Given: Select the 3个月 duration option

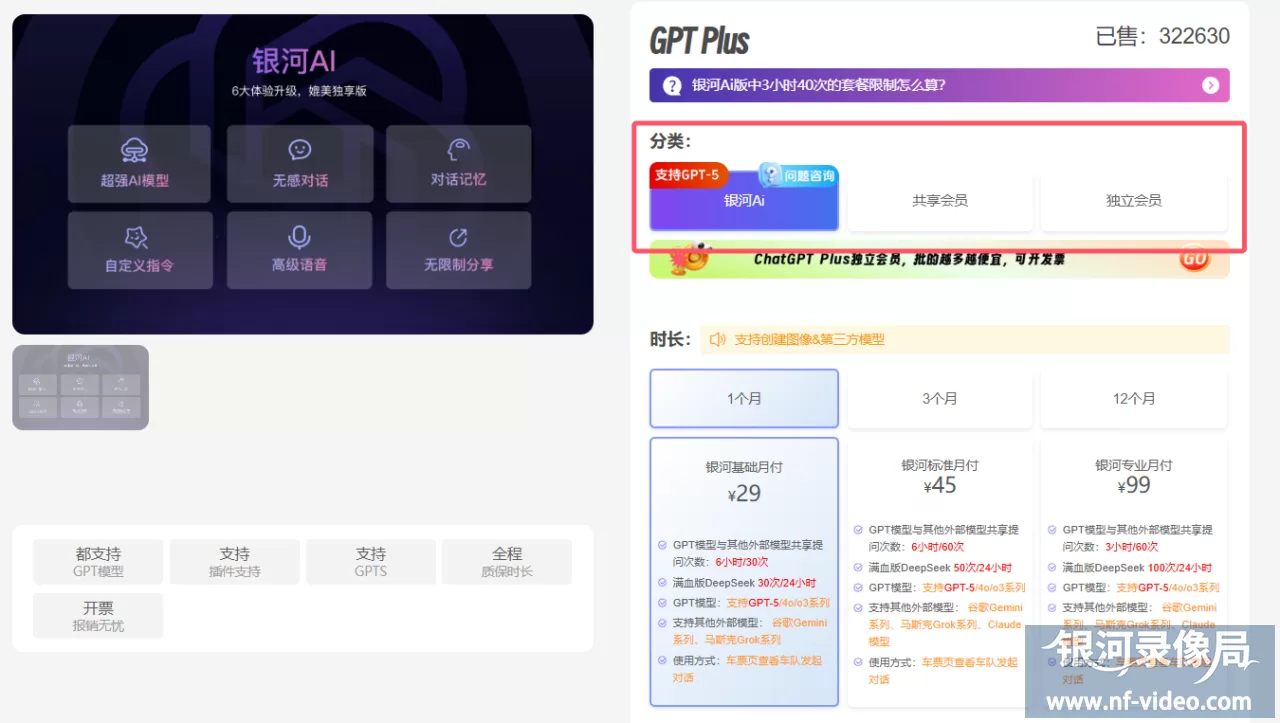Looking at the screenshot, I should coord(939,398).
